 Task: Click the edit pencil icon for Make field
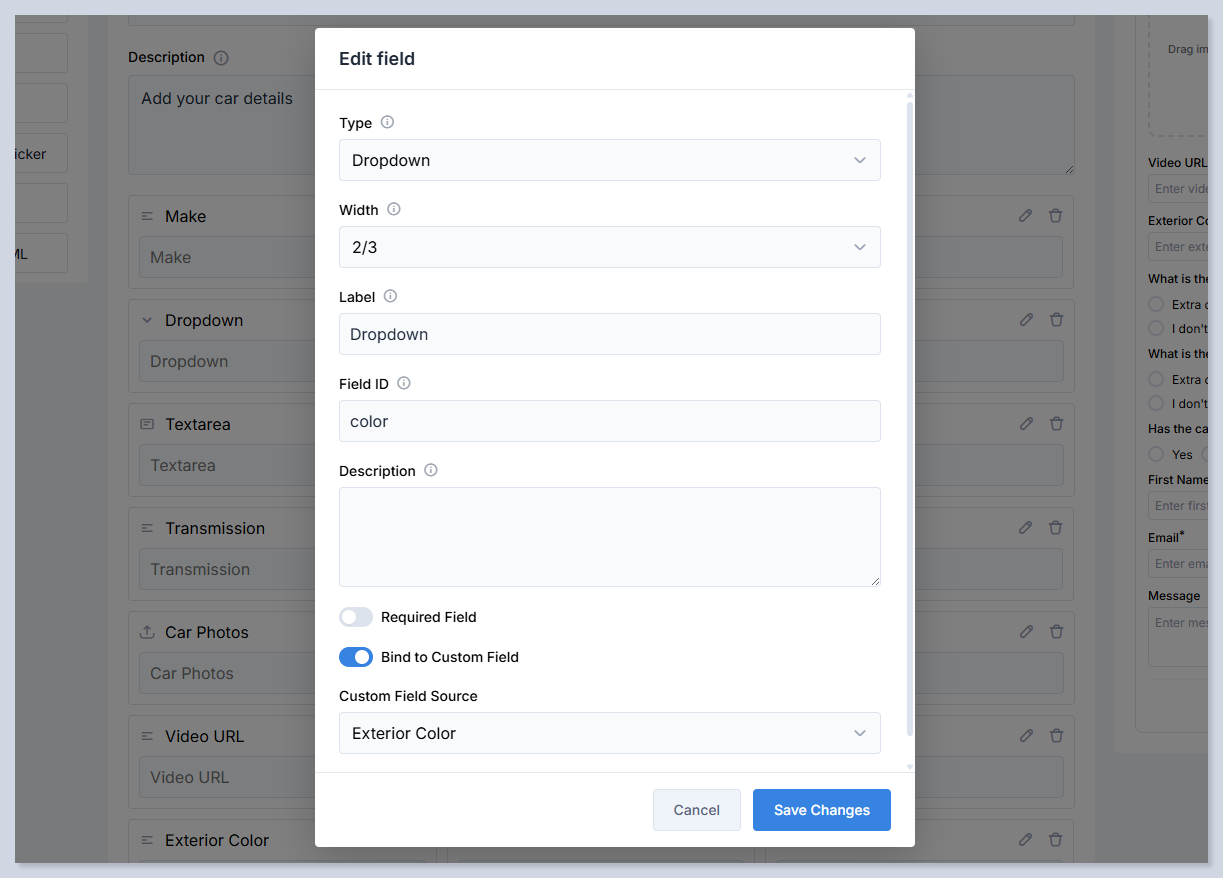pos(1025,216)
